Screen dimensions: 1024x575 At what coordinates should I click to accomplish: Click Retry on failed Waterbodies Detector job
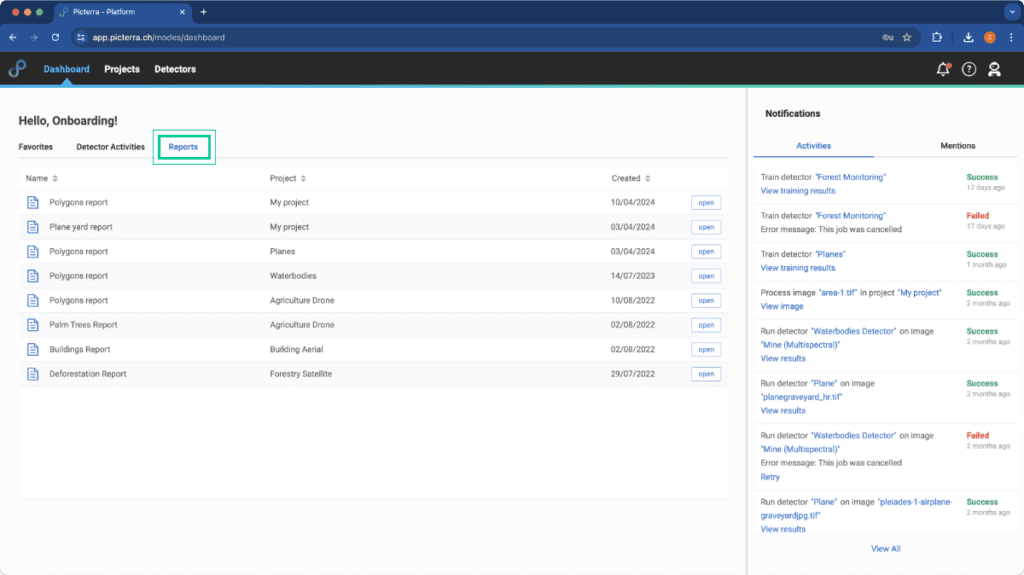pyautogui.click(x=770, y=477)
